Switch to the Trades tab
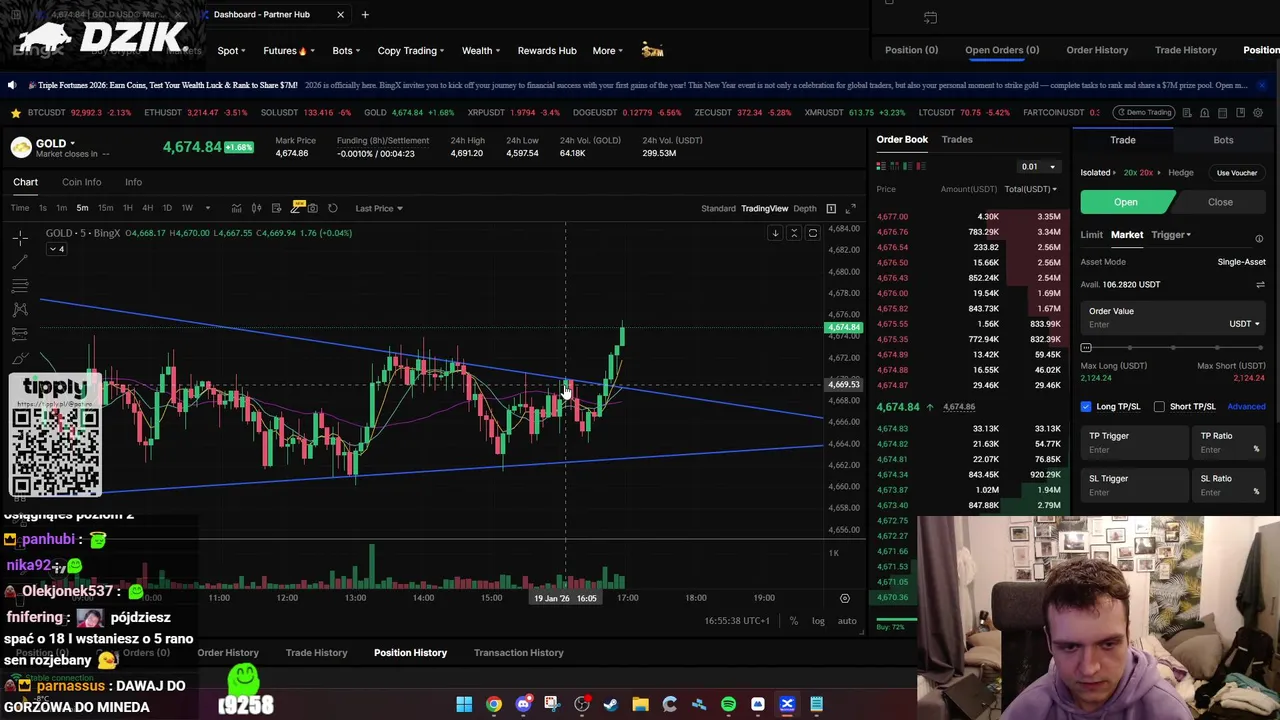 click(956, 140)
